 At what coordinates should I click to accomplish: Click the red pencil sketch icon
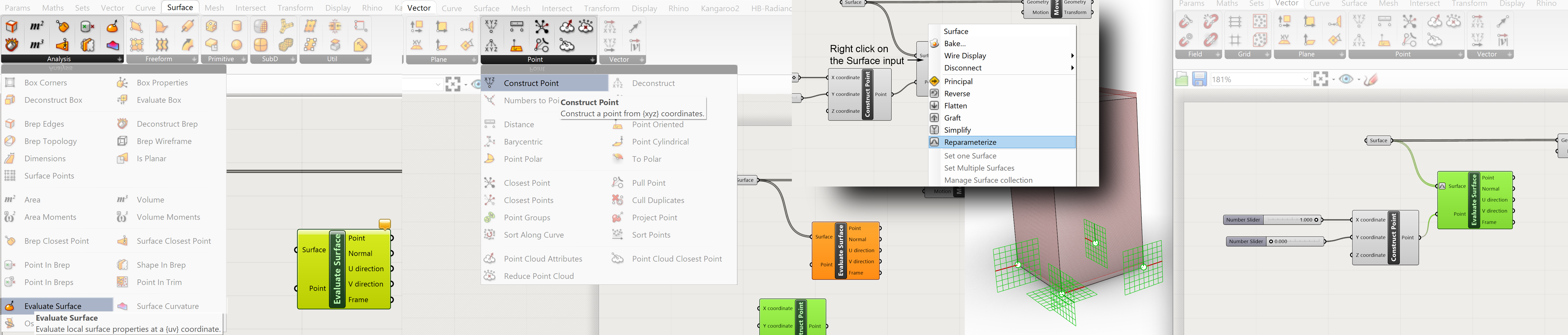pyautogui.click(x=1371, y=79)
